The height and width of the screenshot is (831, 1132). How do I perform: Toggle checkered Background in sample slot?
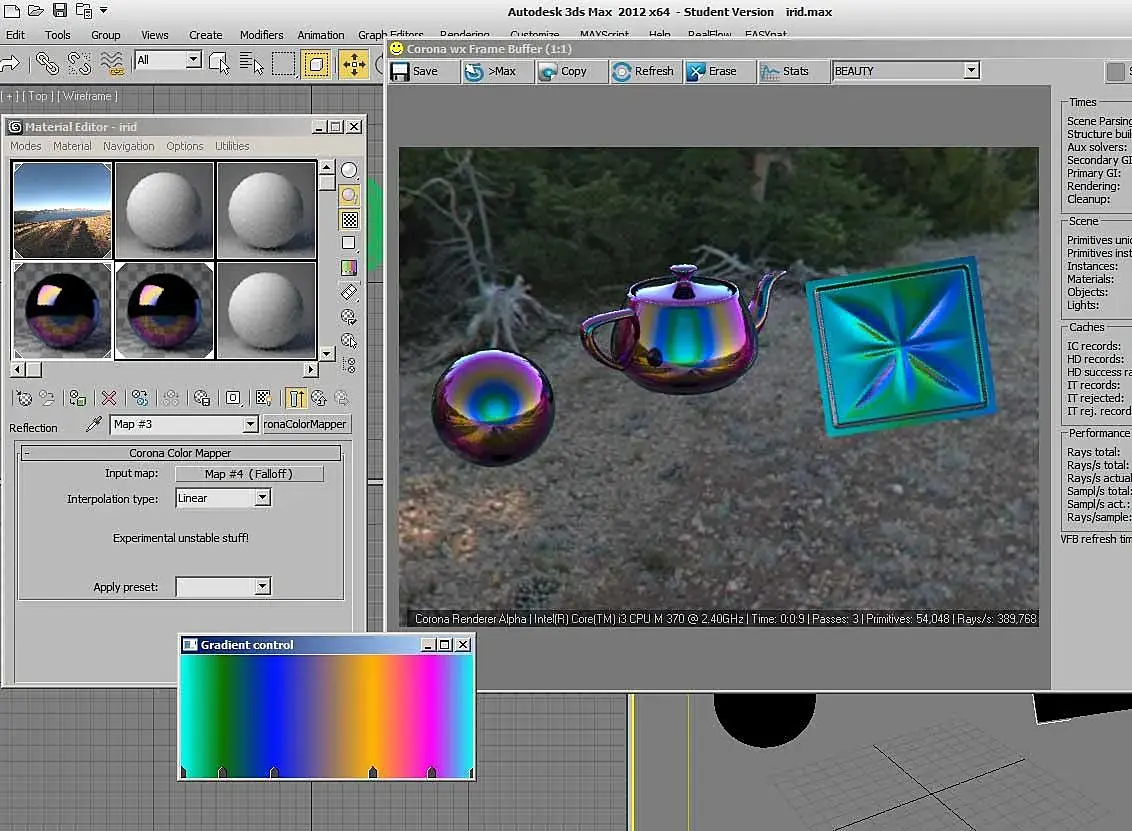click(x=349, y=219)
